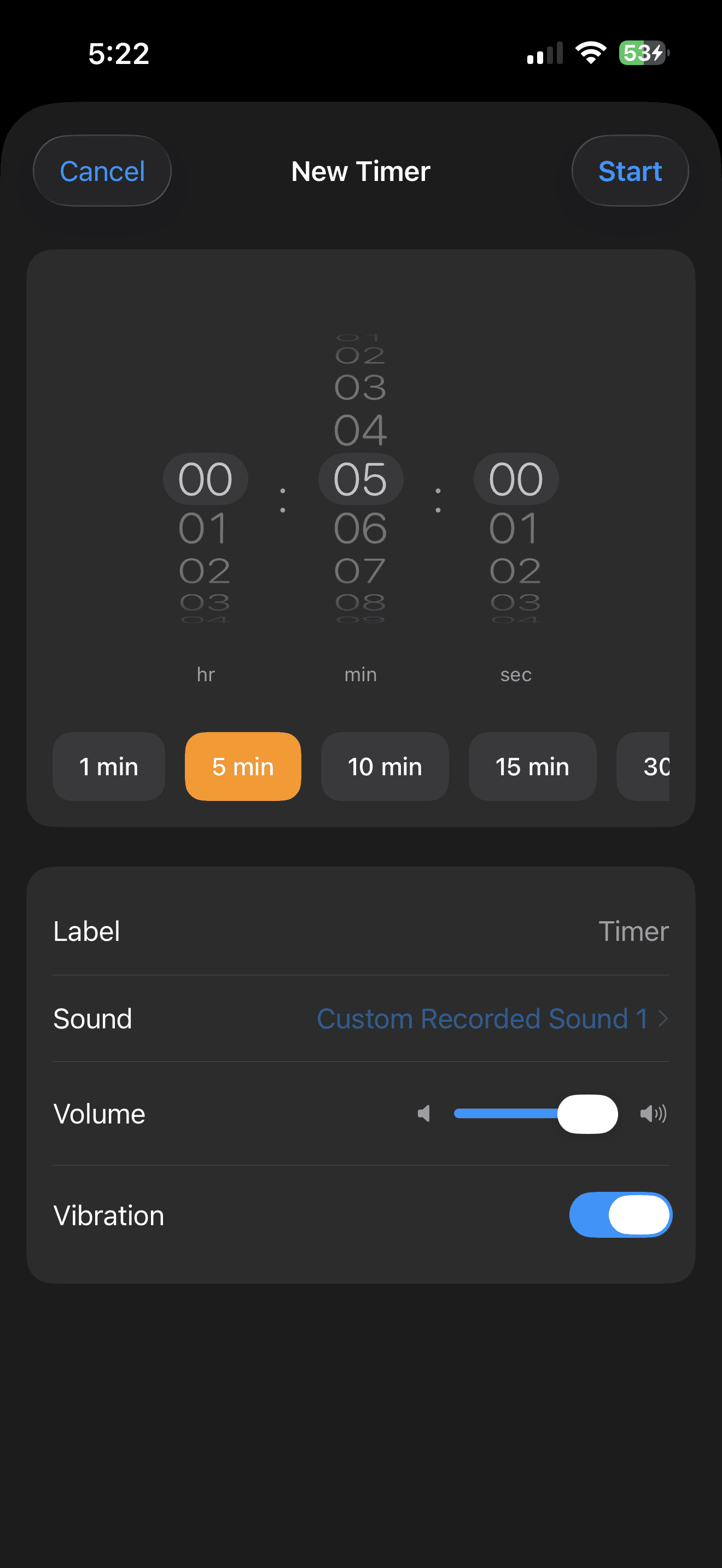Tap the Wi-Fi icon in status bar
The height and width of the screenshot is (1568, 722).
point(591,53)
